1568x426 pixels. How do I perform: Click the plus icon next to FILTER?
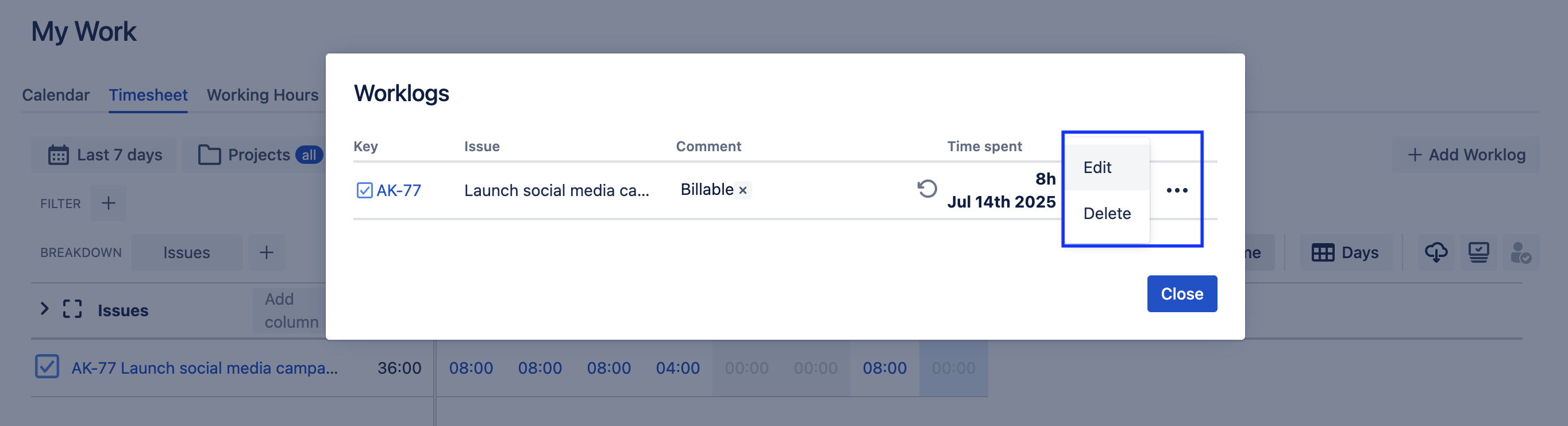(109, 203)
